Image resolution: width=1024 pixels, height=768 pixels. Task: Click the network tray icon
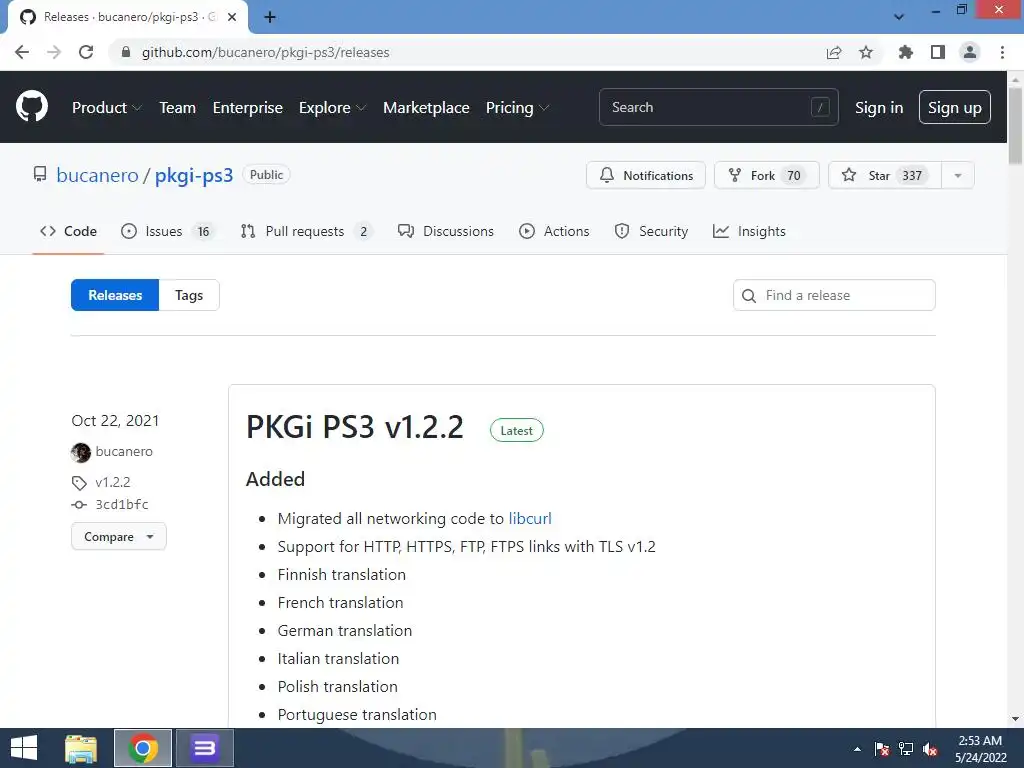coord(906,749)
